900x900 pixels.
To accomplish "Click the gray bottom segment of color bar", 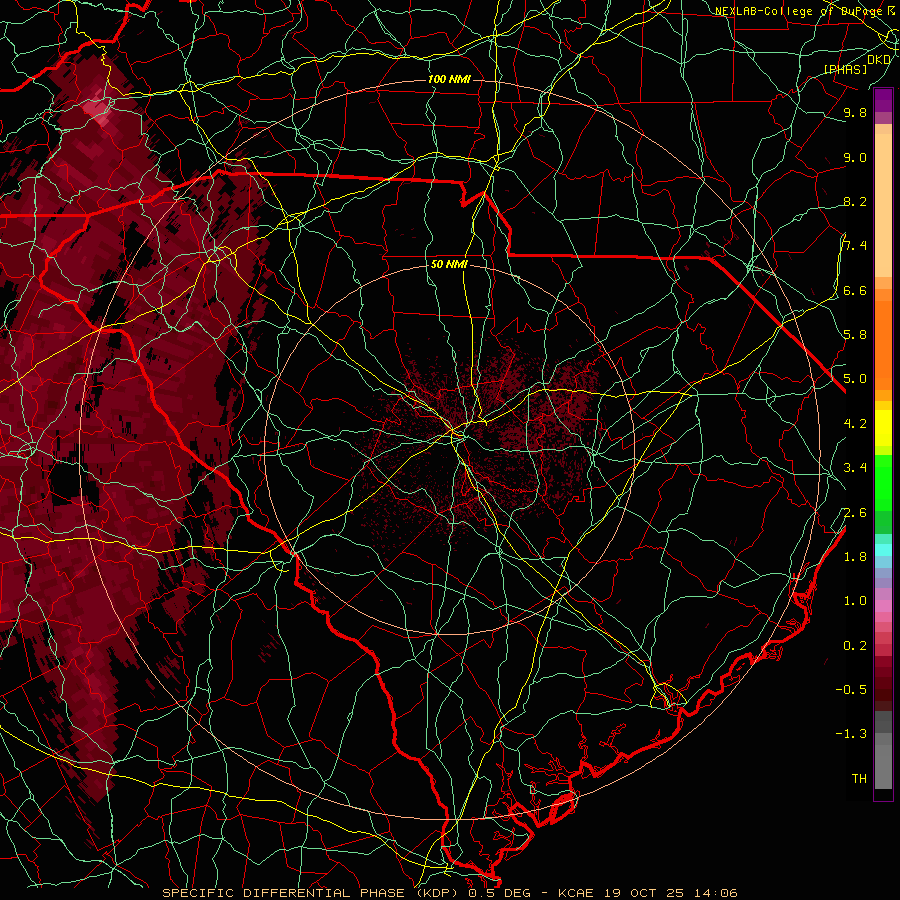I will [x=883, y=761].
